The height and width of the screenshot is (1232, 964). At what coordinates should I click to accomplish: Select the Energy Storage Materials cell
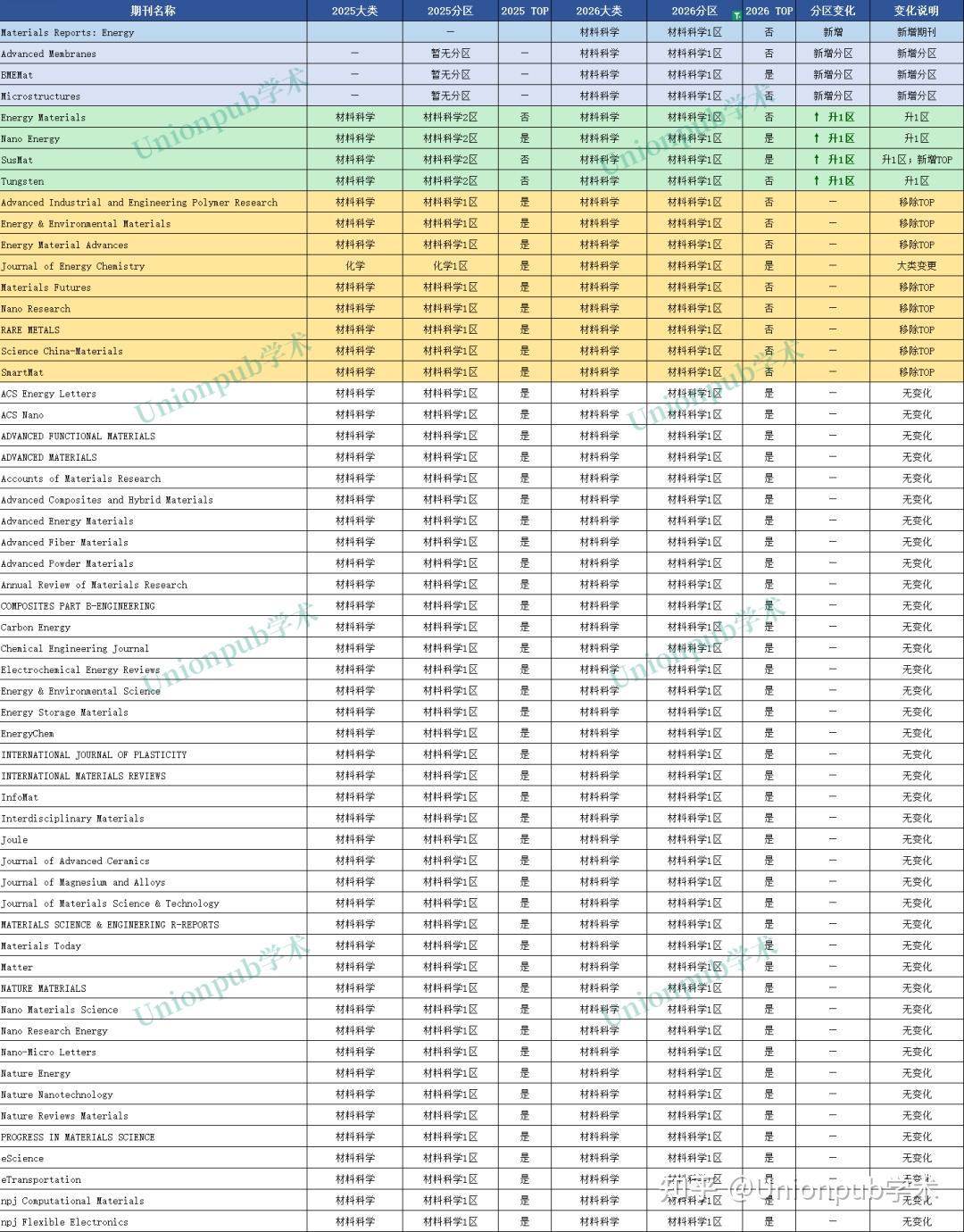pos(154,712)
